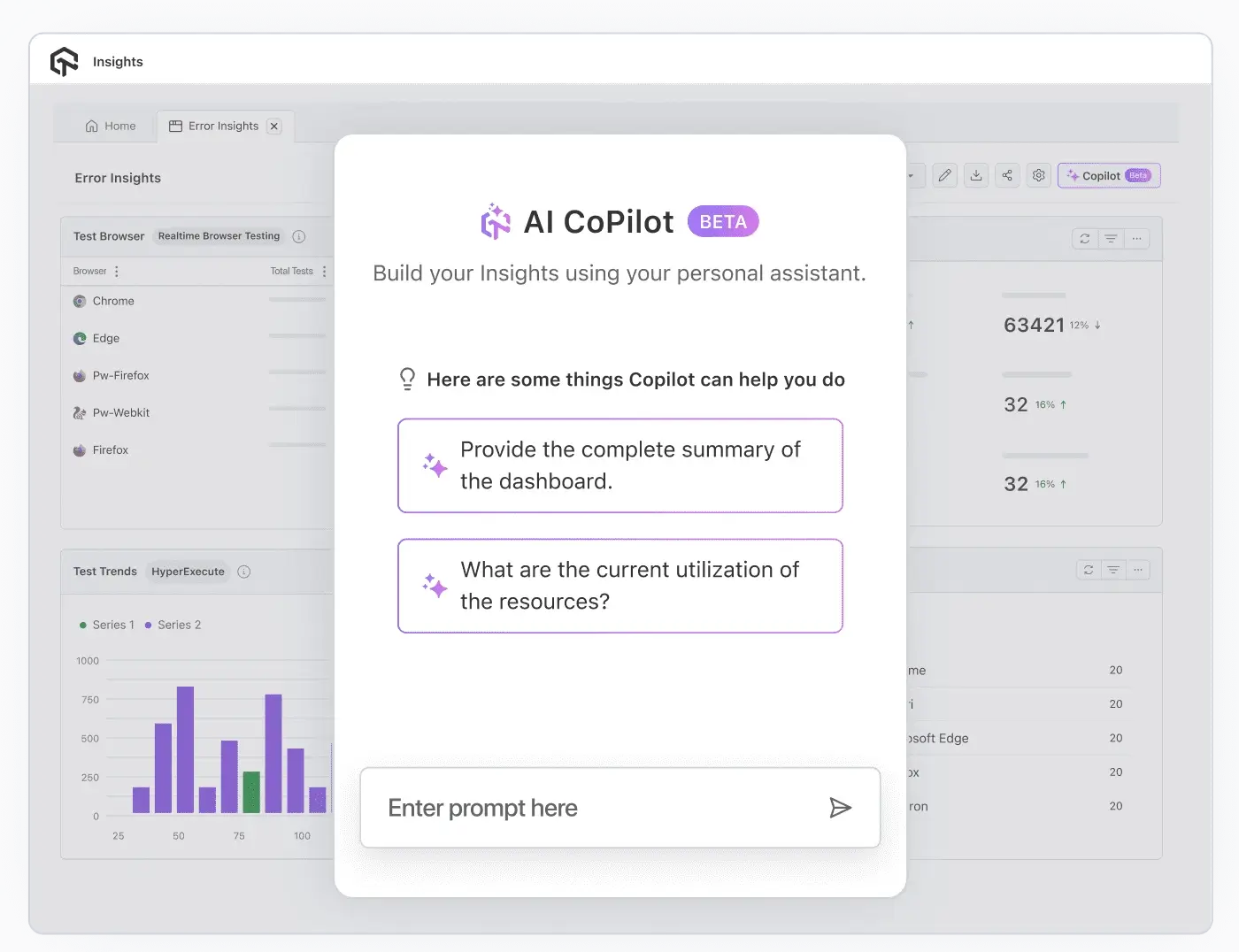Image resolution: width=1239 pixels, height=952 pixels.
Task: Refresh the widget using the refresh icon
Action: click(1085, 238)
